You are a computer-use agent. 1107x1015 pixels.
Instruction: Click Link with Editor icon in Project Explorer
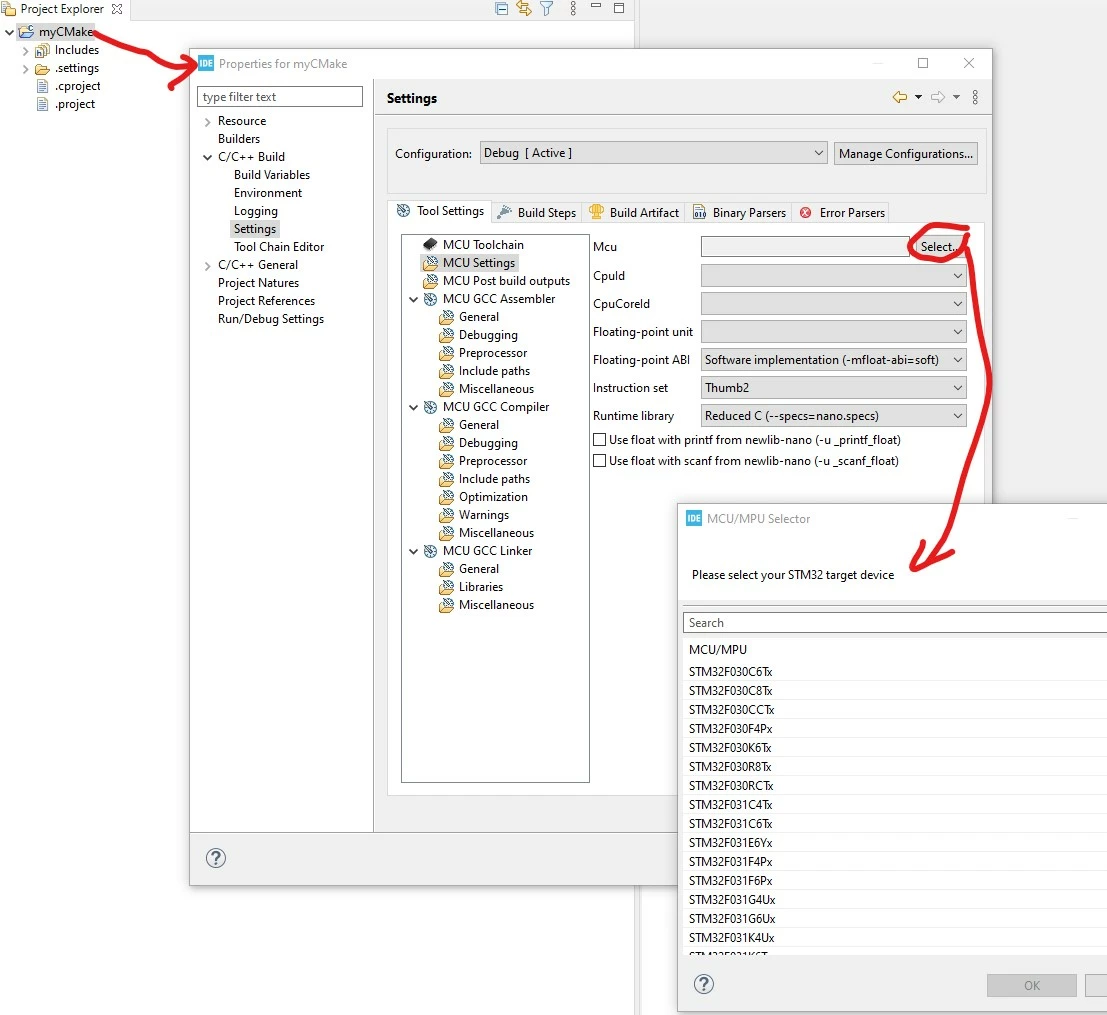pyautogui.click(x=524, y=8)
